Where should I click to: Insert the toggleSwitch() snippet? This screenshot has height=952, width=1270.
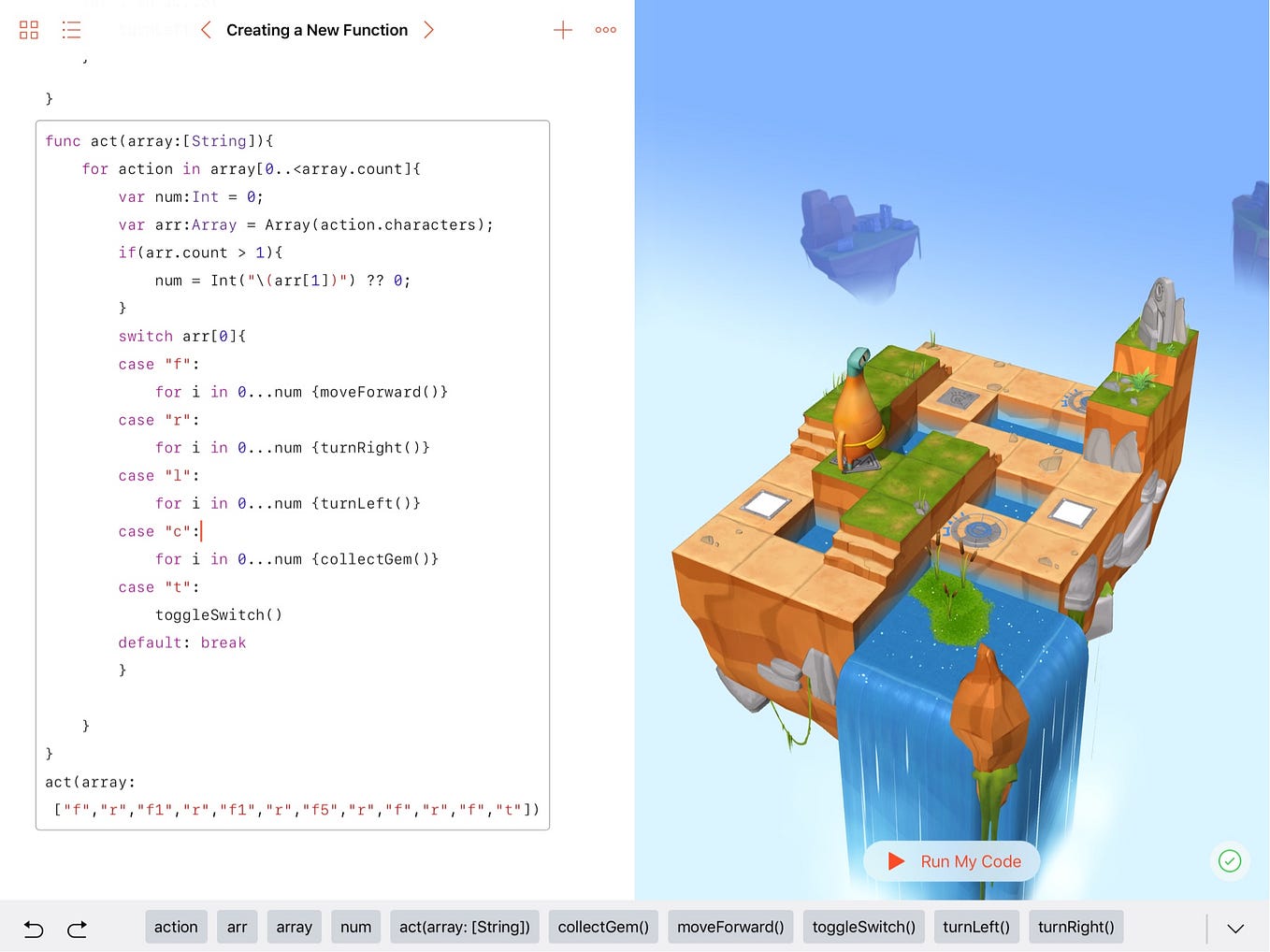pos(863,927)
